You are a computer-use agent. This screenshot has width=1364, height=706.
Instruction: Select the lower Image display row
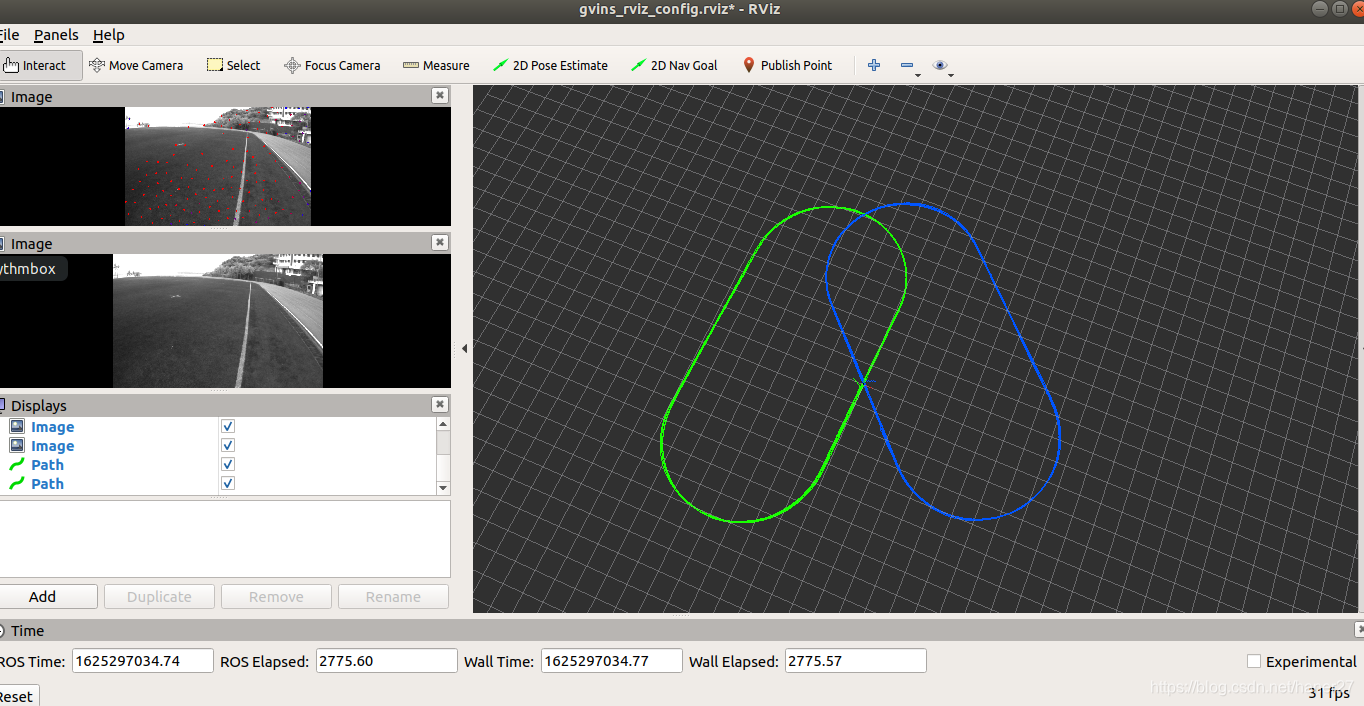point(218,446)
